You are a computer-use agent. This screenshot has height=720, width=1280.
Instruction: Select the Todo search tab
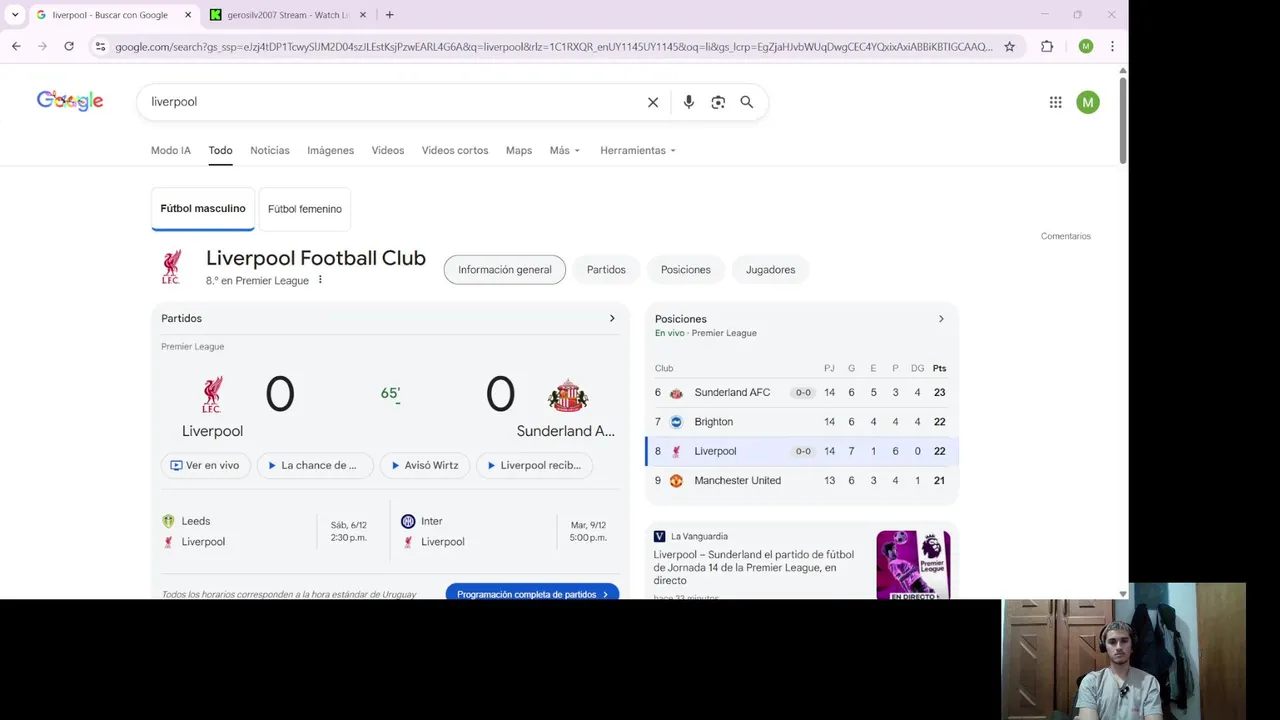tap(220, 150)
